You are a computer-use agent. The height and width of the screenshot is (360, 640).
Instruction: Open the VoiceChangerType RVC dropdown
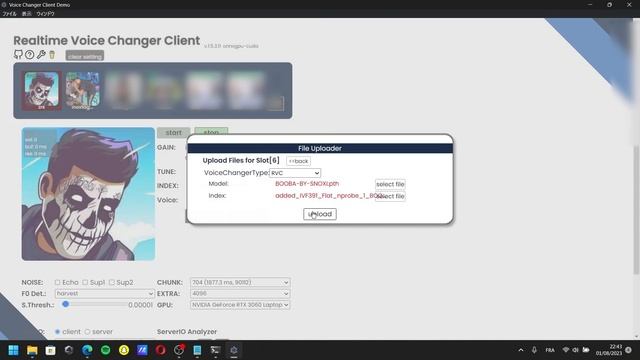coord(295,173)
